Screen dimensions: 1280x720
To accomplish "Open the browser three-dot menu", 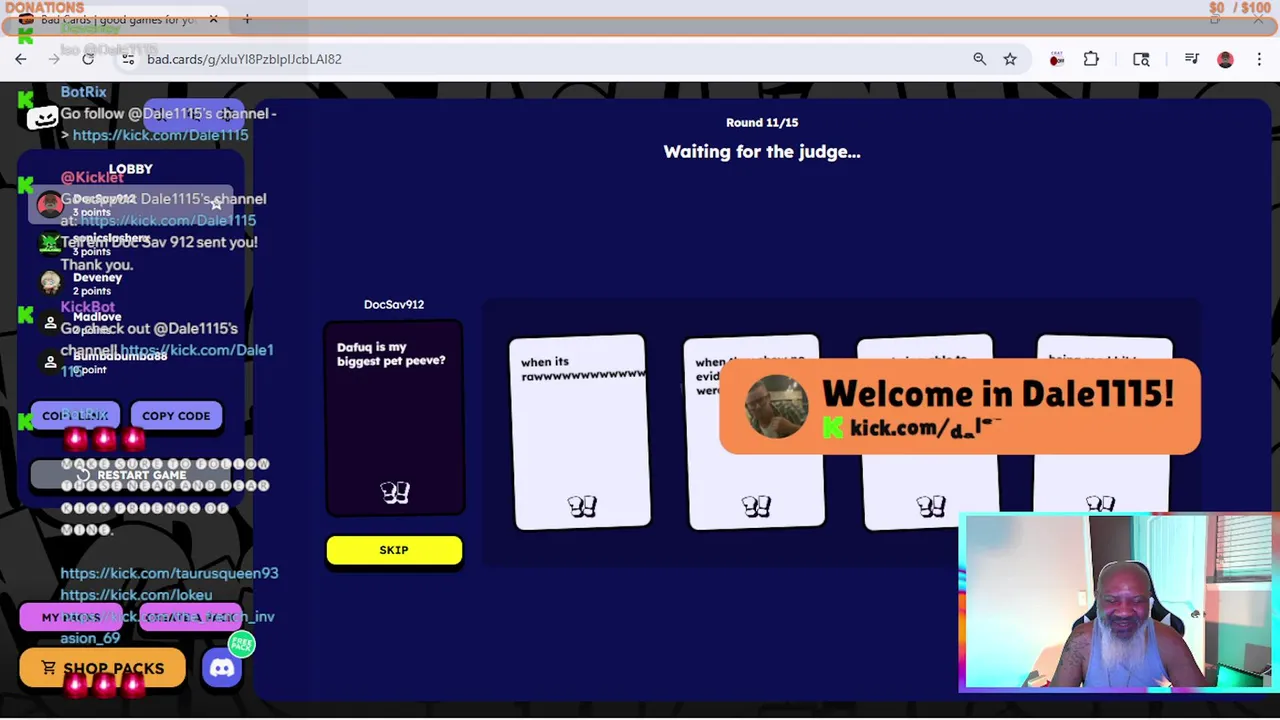I will pos(1259,59).
